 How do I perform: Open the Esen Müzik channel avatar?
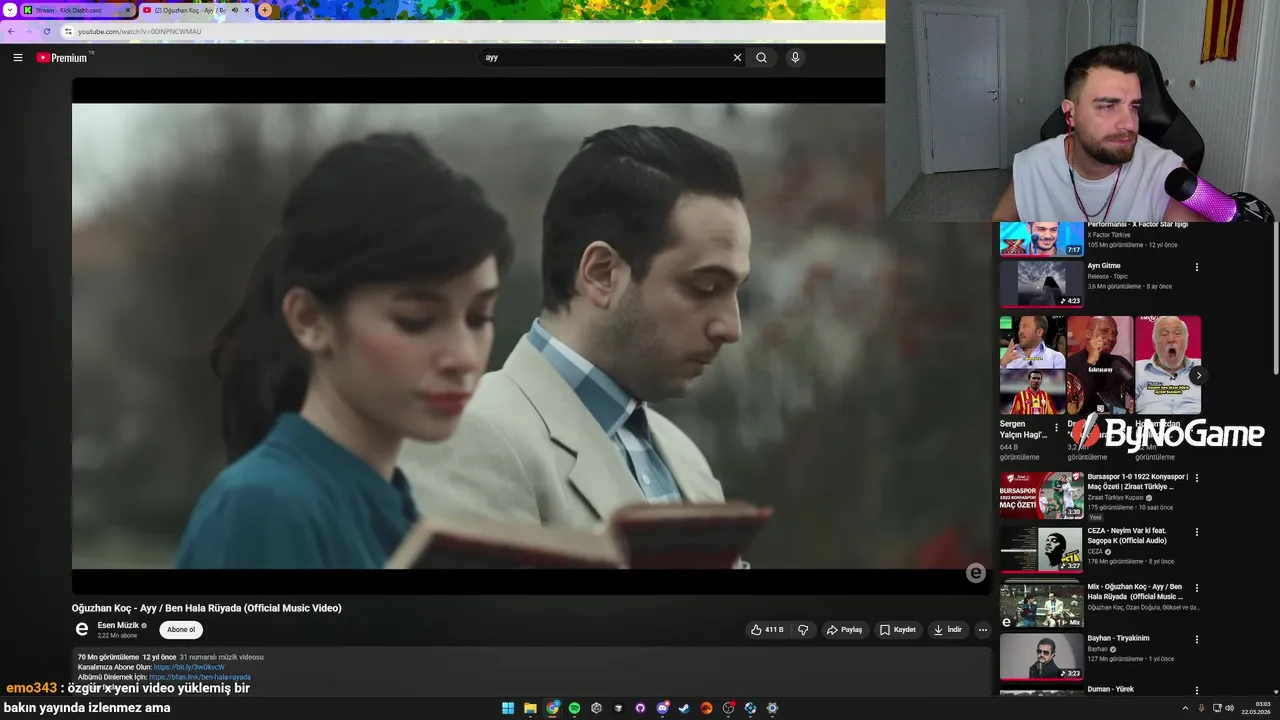[x=82, y=629]
